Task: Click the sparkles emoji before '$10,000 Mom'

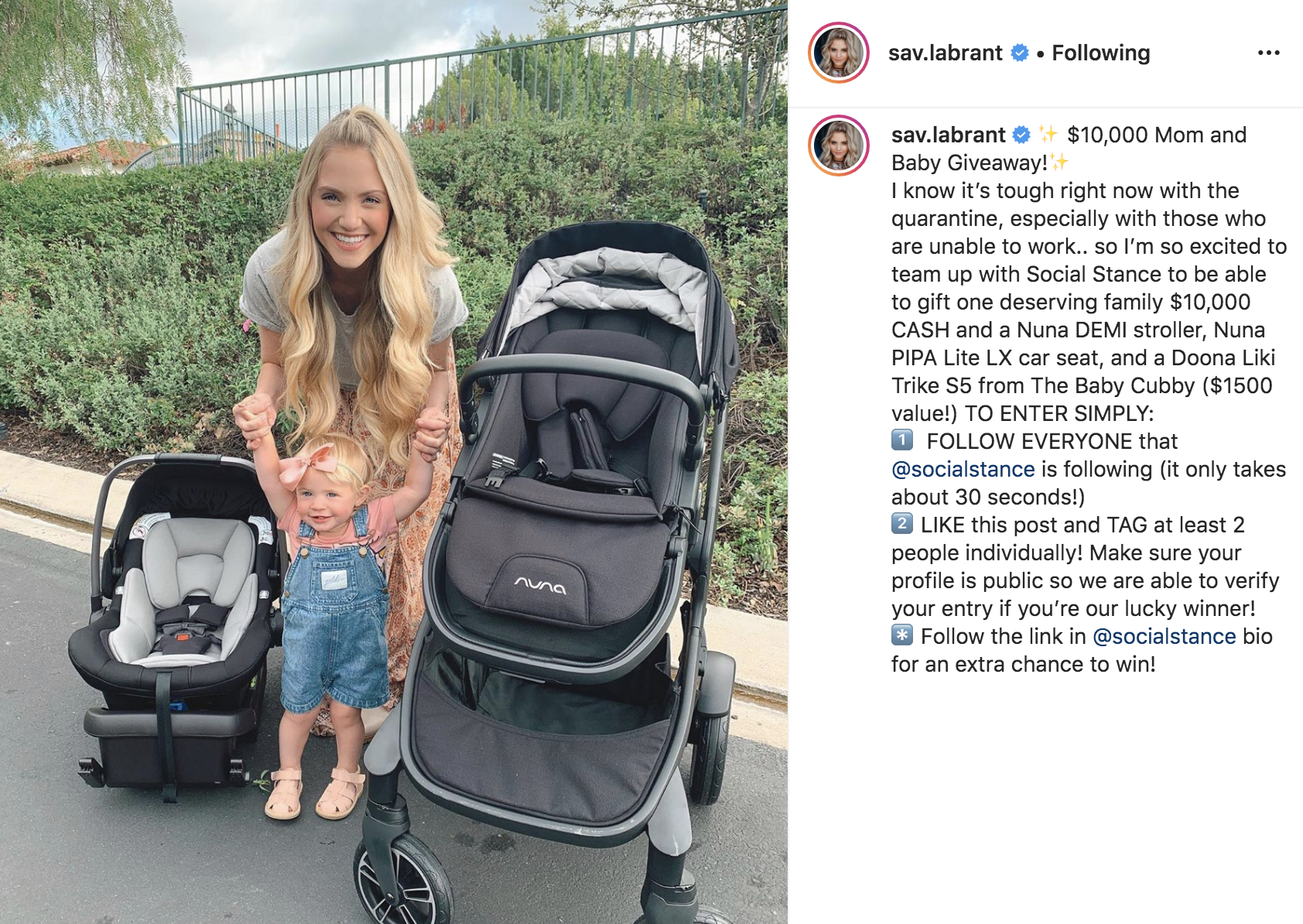Action: (1048, 134)
